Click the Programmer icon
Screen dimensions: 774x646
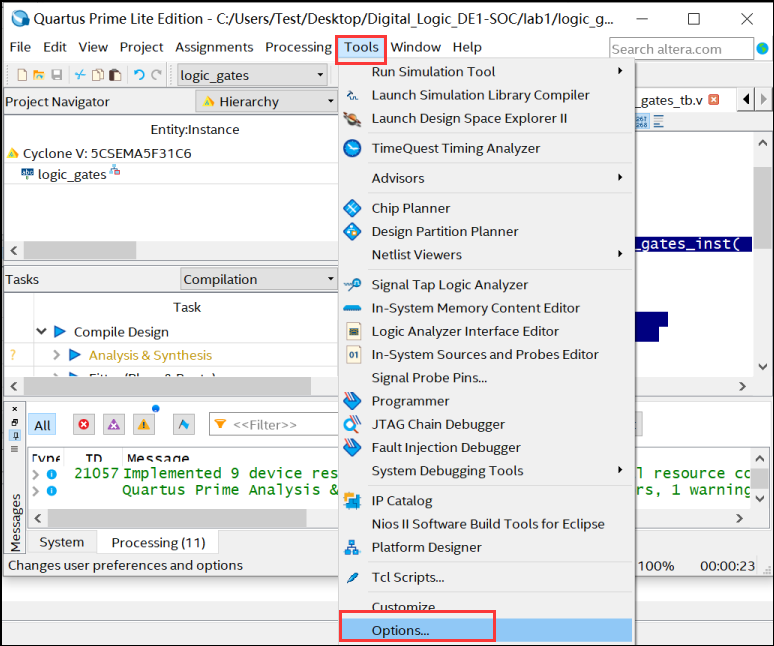[352, 401]
